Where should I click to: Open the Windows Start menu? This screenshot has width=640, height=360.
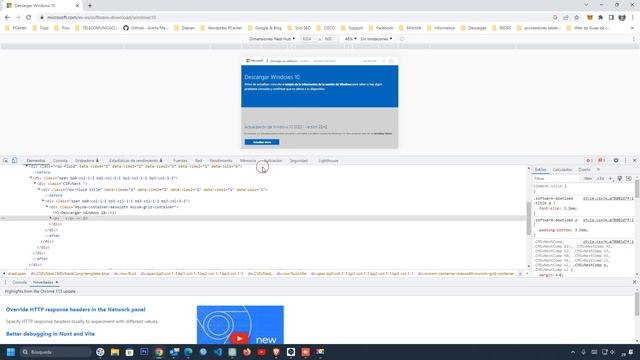pyautogui.click(x=11, y=352)
